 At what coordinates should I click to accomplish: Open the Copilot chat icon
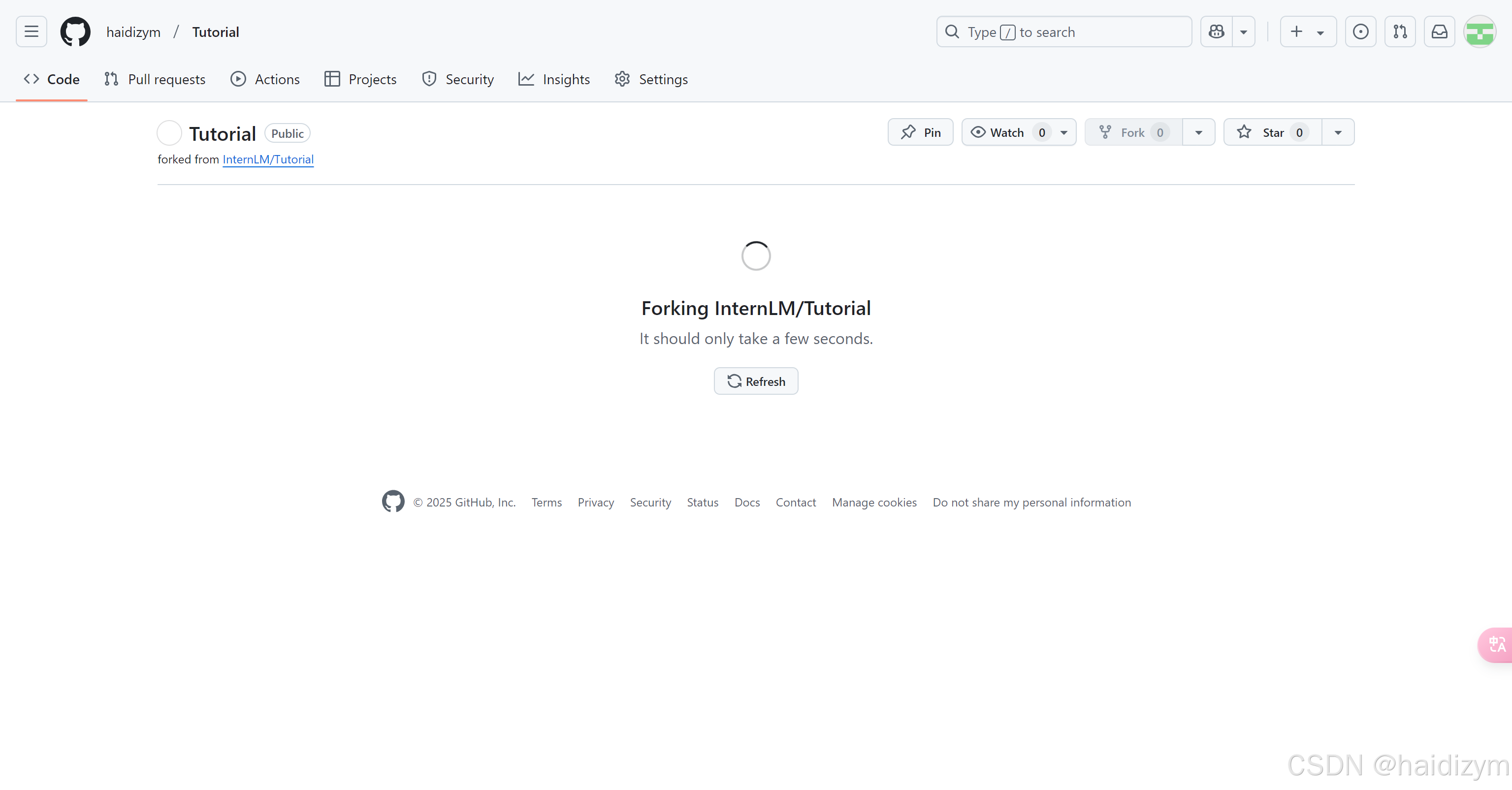tap(1216, 32)
